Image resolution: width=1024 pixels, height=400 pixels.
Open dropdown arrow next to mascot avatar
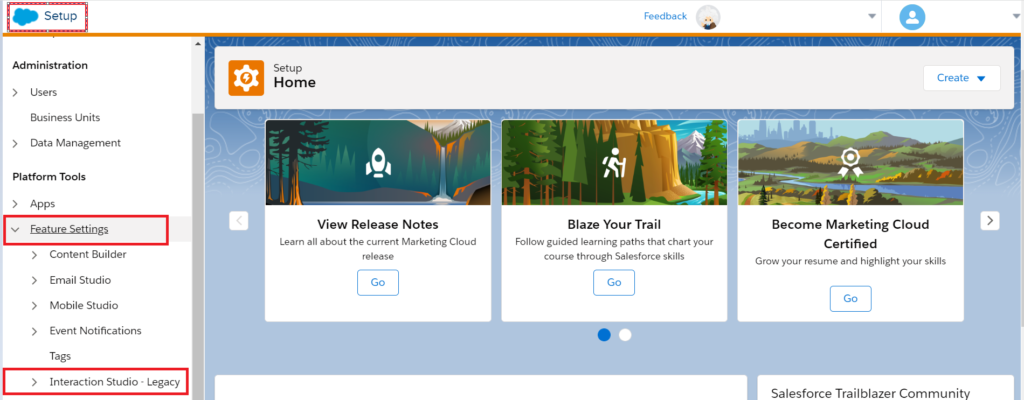point(872,16)
